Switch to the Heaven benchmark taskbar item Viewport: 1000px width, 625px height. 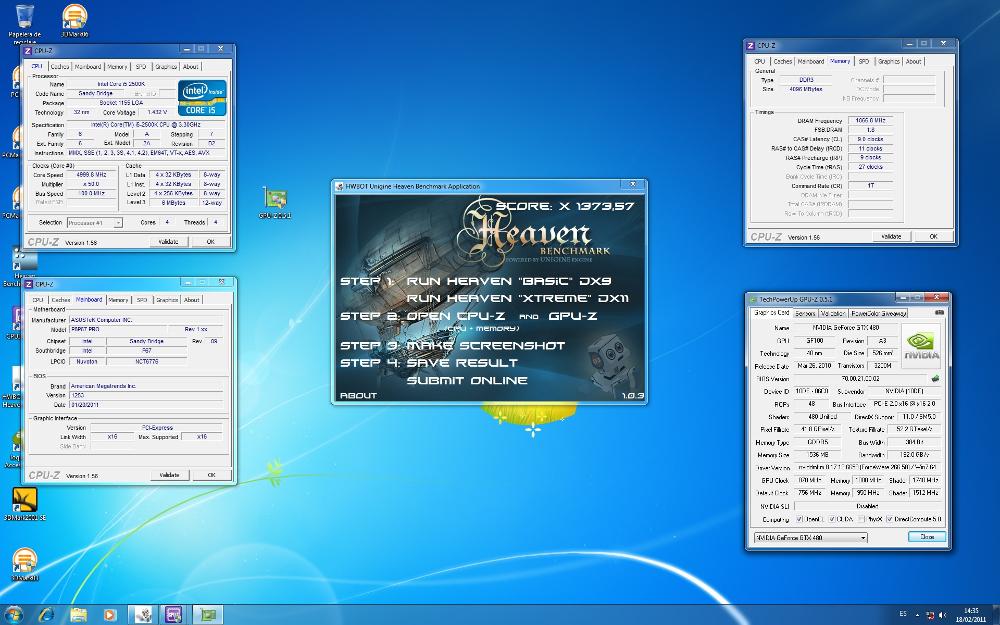(x=143, y=615)
